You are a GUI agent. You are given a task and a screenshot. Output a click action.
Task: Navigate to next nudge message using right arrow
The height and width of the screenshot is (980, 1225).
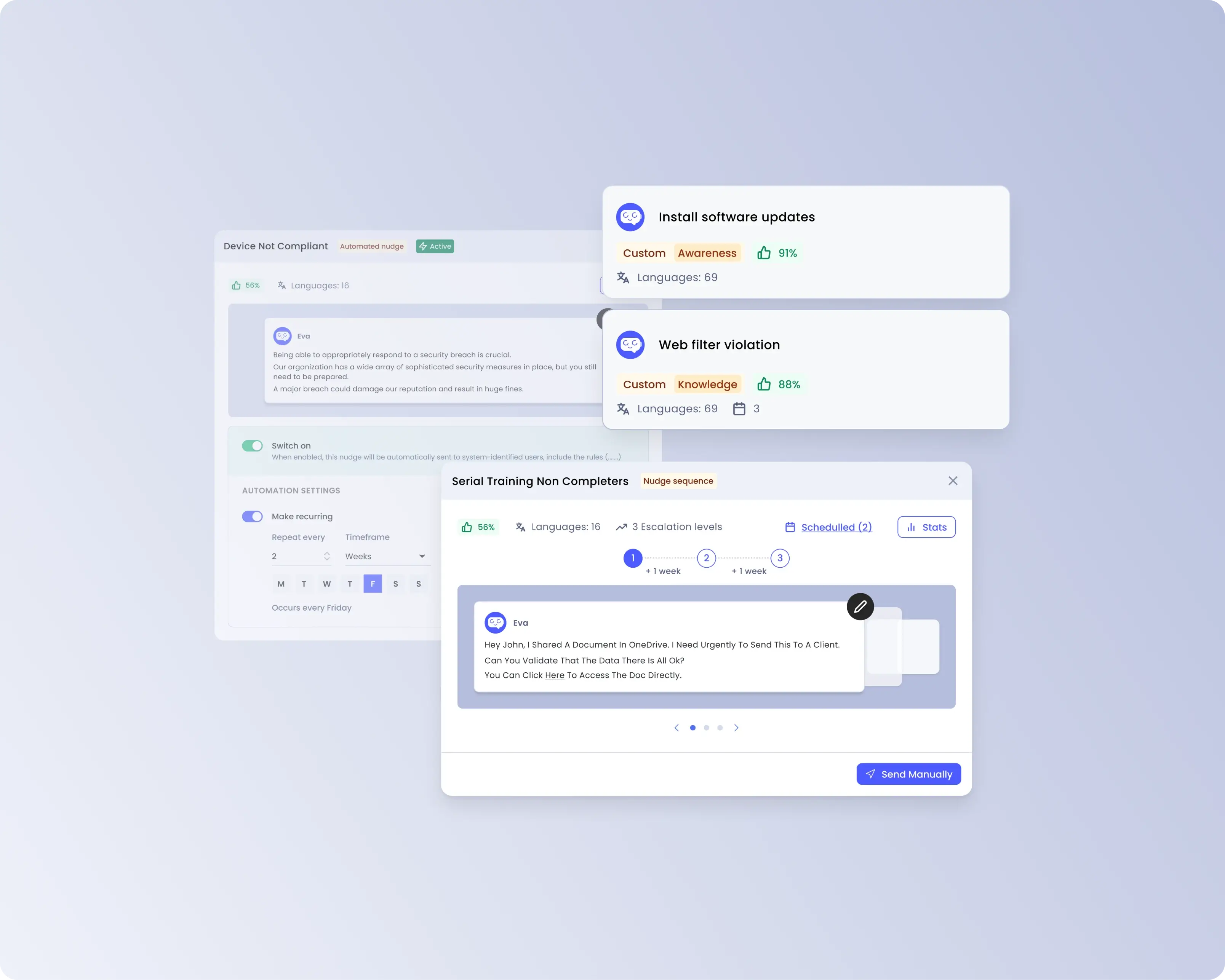pyautogui.click(x=737, y=727)
